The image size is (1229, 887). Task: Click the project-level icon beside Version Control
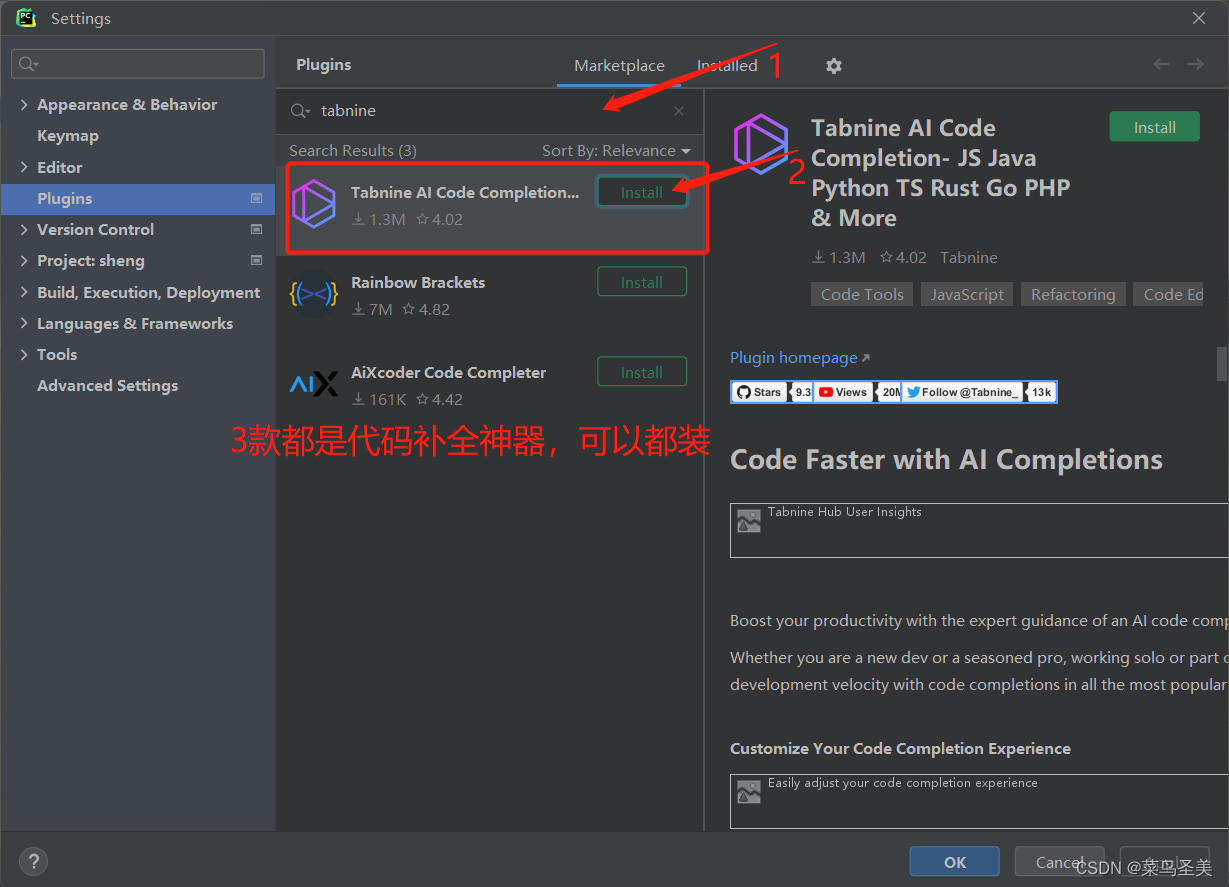pyautogui.click(x=256, y=229)
